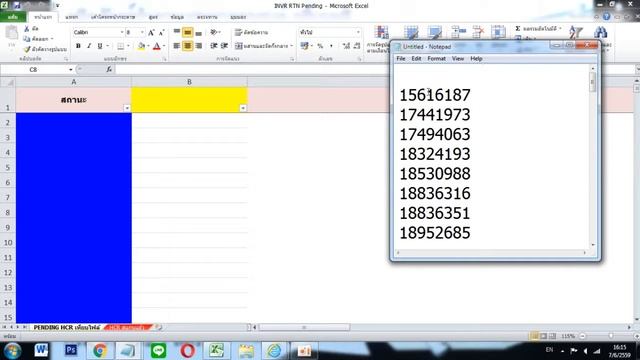Screen dimensions: 640x360
Task: Select row 8 header
Action: tap(8, 212)
